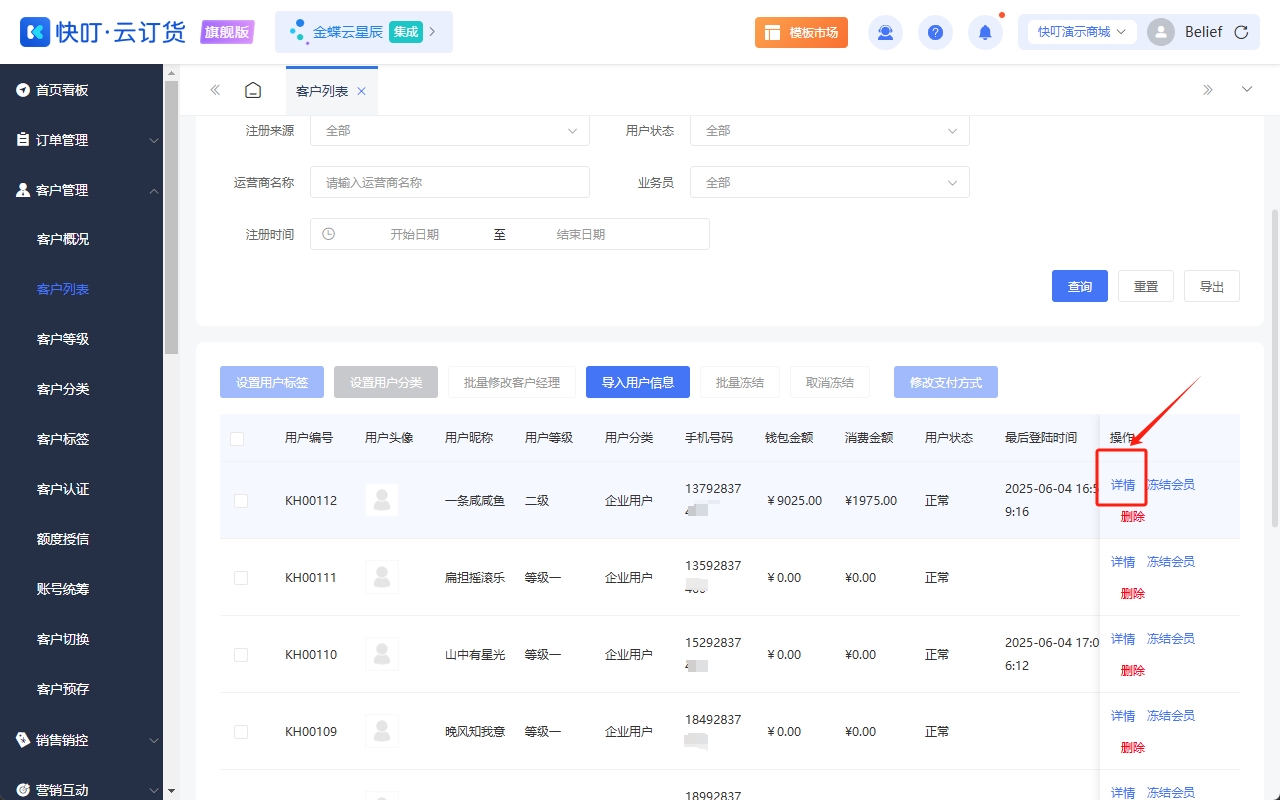
Task: Open 额度授信 in sidebar
Action: (x=63, y=539)
